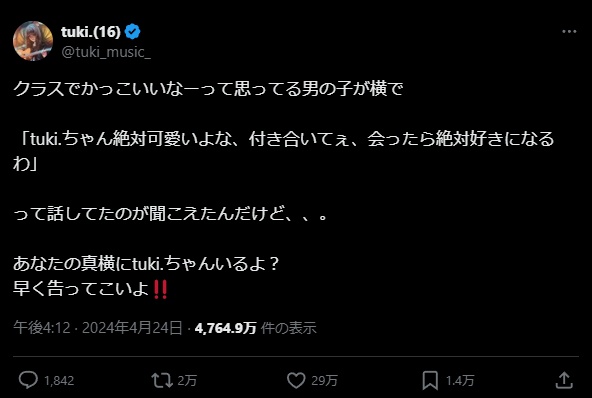This screenshot has width=592, height=398.
Task: Click the repost arrows icon
Action: pyautogui.click(x=162, y=380)
